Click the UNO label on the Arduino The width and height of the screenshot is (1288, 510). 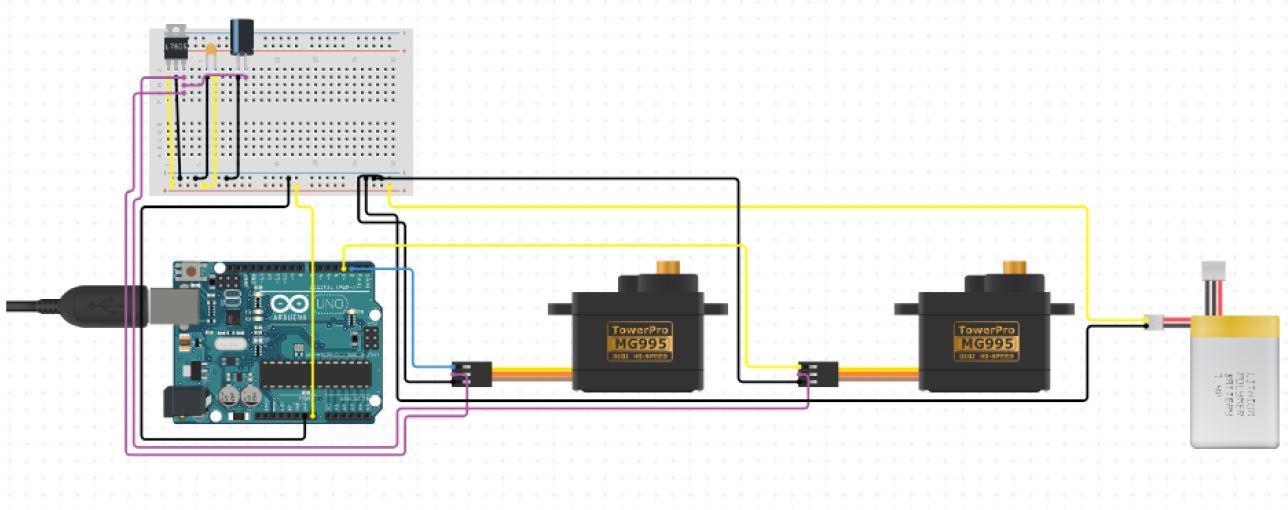pyautogui.click(x=330, y=305)
